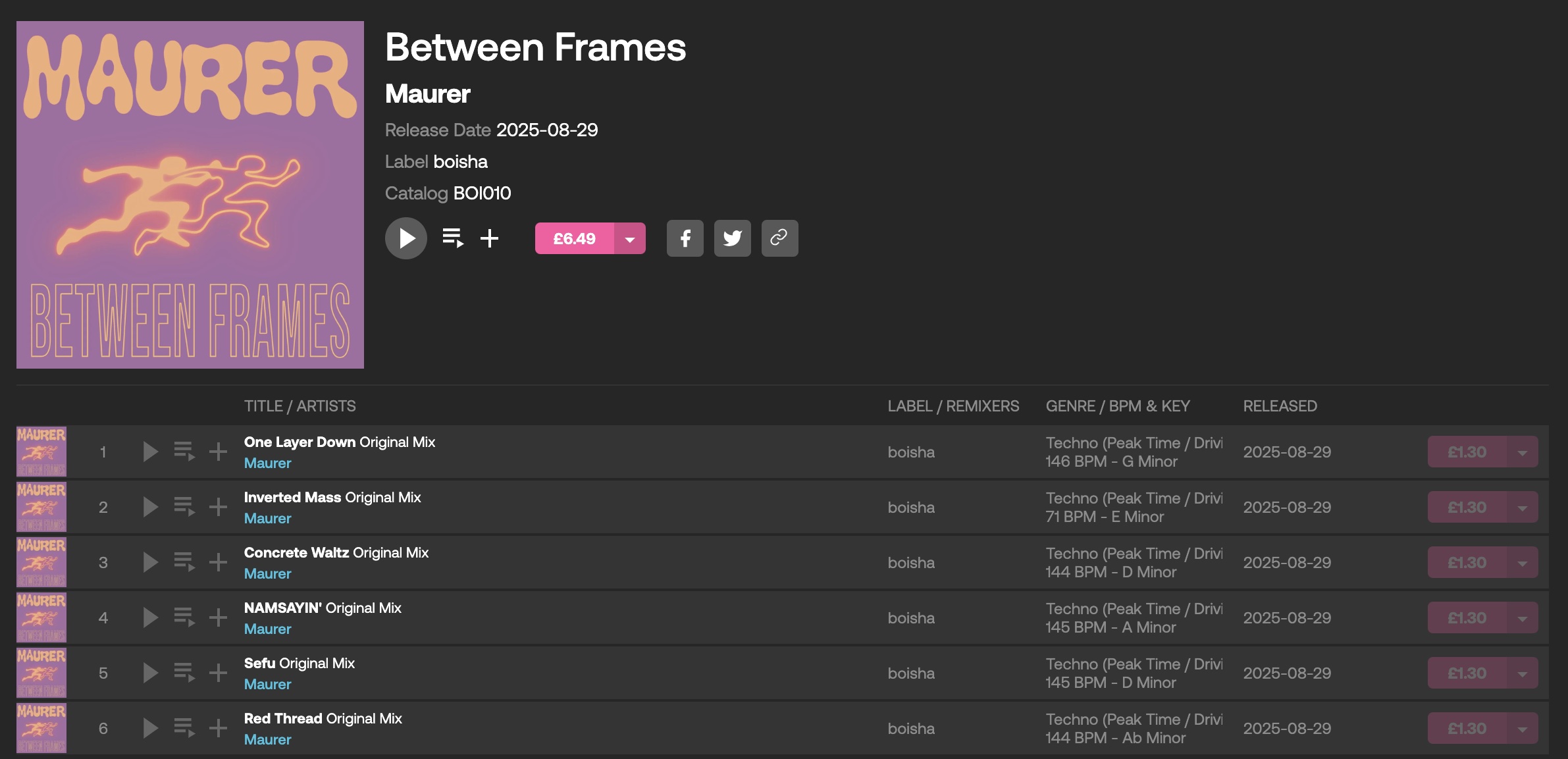Add the whole release to queue
The width and height of the screenshot is (1568, 759).
tap(453, 238)
